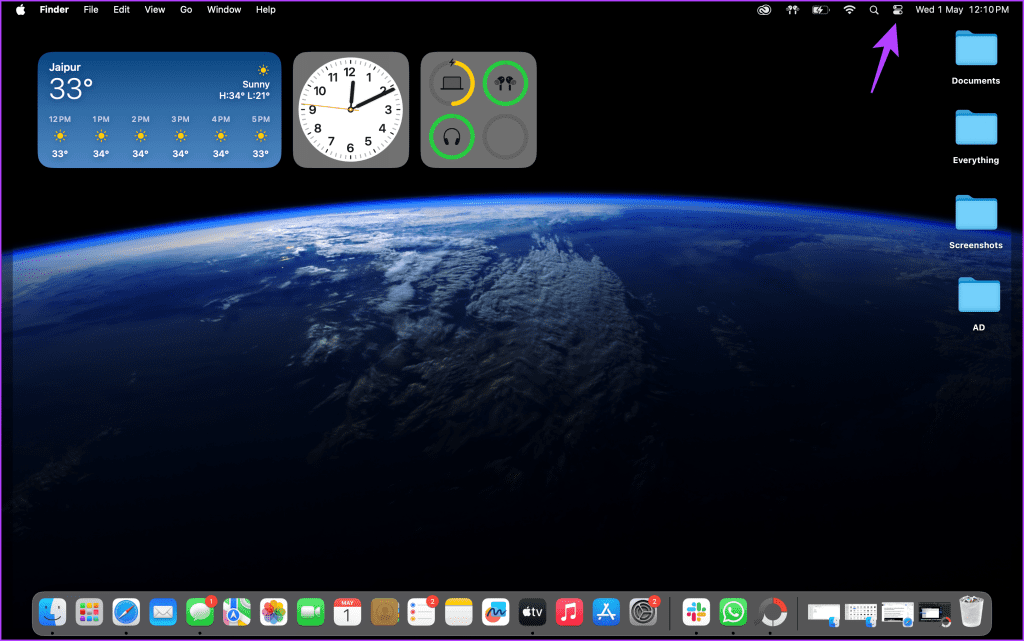Open the Mail app in the Dock
This screenshot has width=1024, height=641.
pos(163,613)
